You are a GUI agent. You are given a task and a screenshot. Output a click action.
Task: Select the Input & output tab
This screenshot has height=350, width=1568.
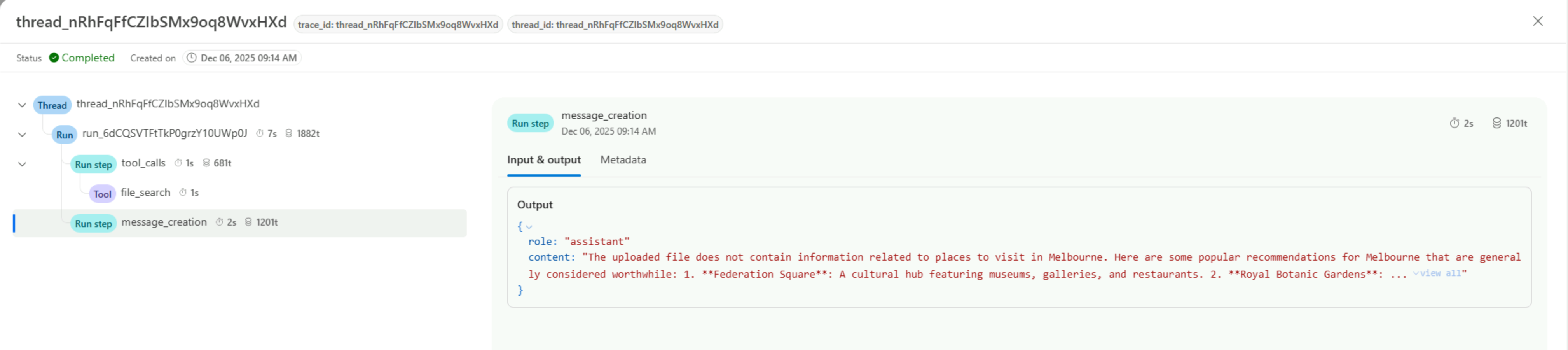click(x=543, y=159)
